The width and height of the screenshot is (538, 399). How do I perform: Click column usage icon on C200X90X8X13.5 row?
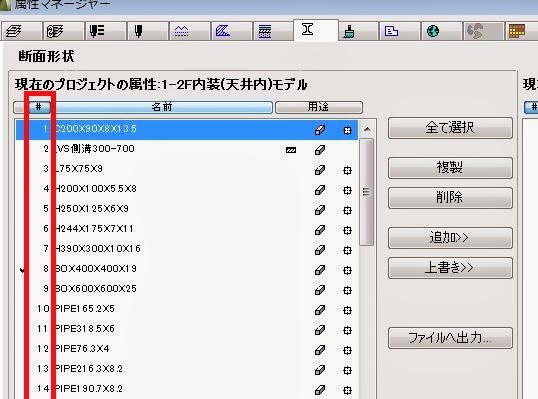click(347, 130)
